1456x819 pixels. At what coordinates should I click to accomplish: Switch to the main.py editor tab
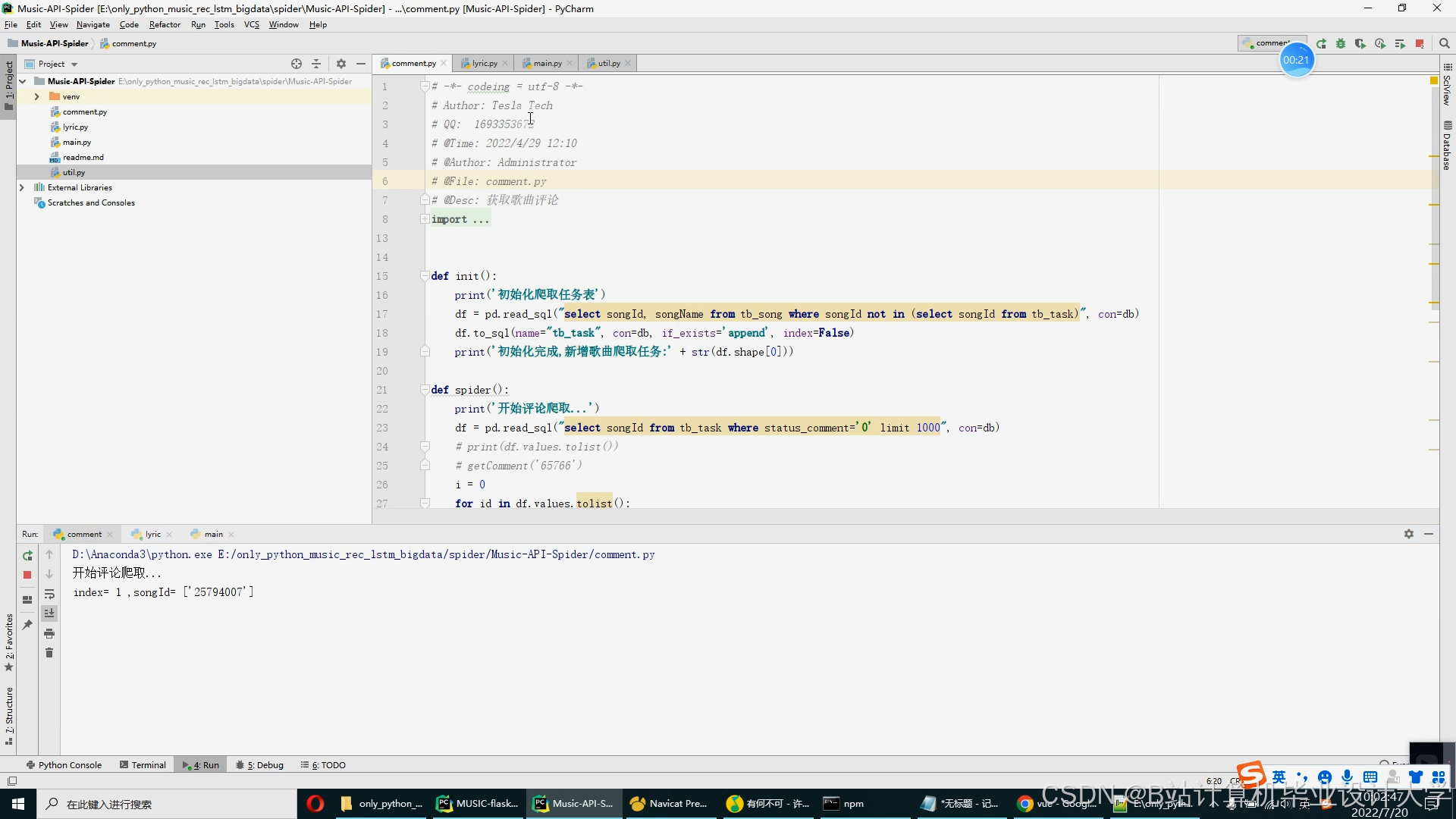[x=547, y=63]
